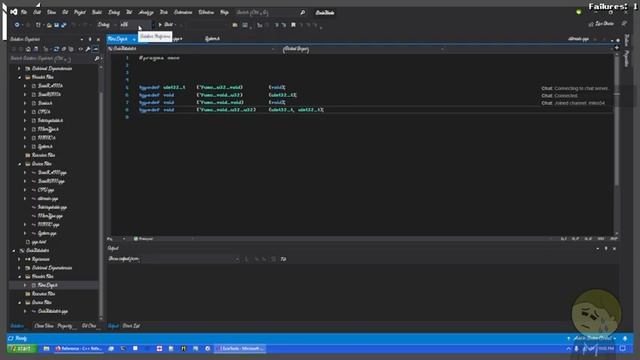Screen dimensions: 640x360
Task: Switch to the System.h editor tab
Action: pyautogui.click(x=212, y=39)
